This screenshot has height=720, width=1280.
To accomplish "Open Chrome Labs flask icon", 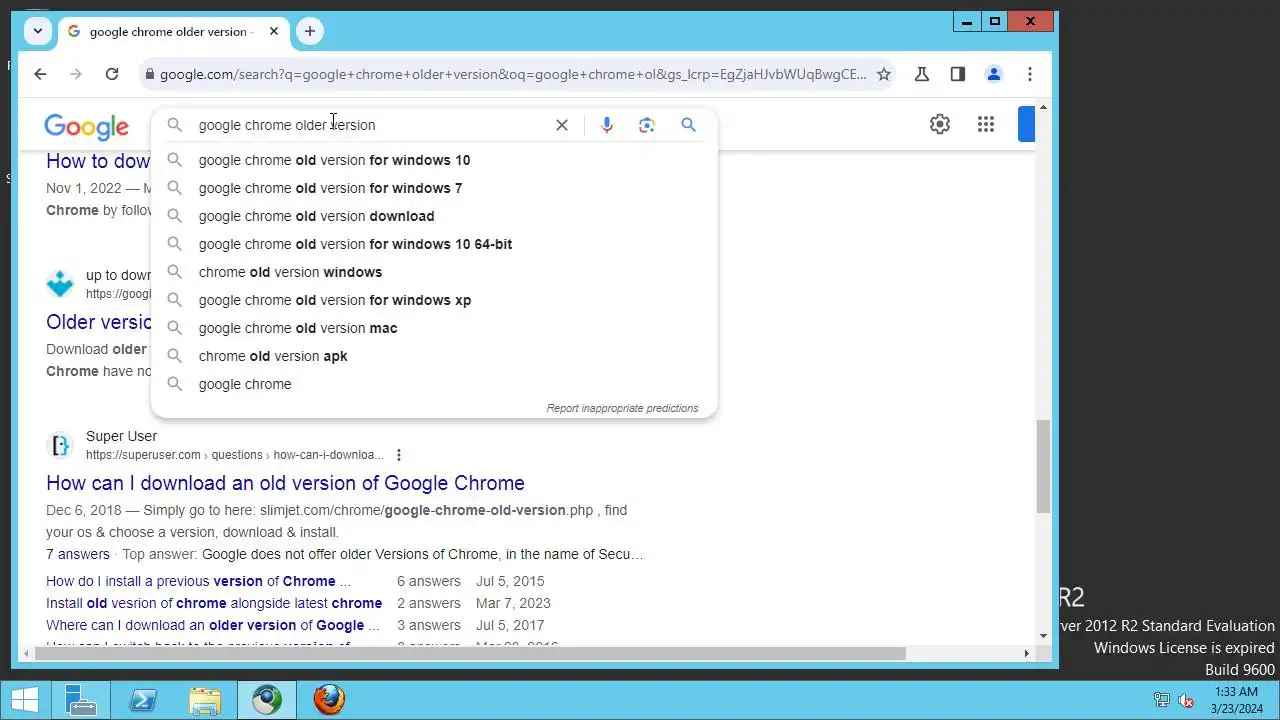I will tap(922, 74).
